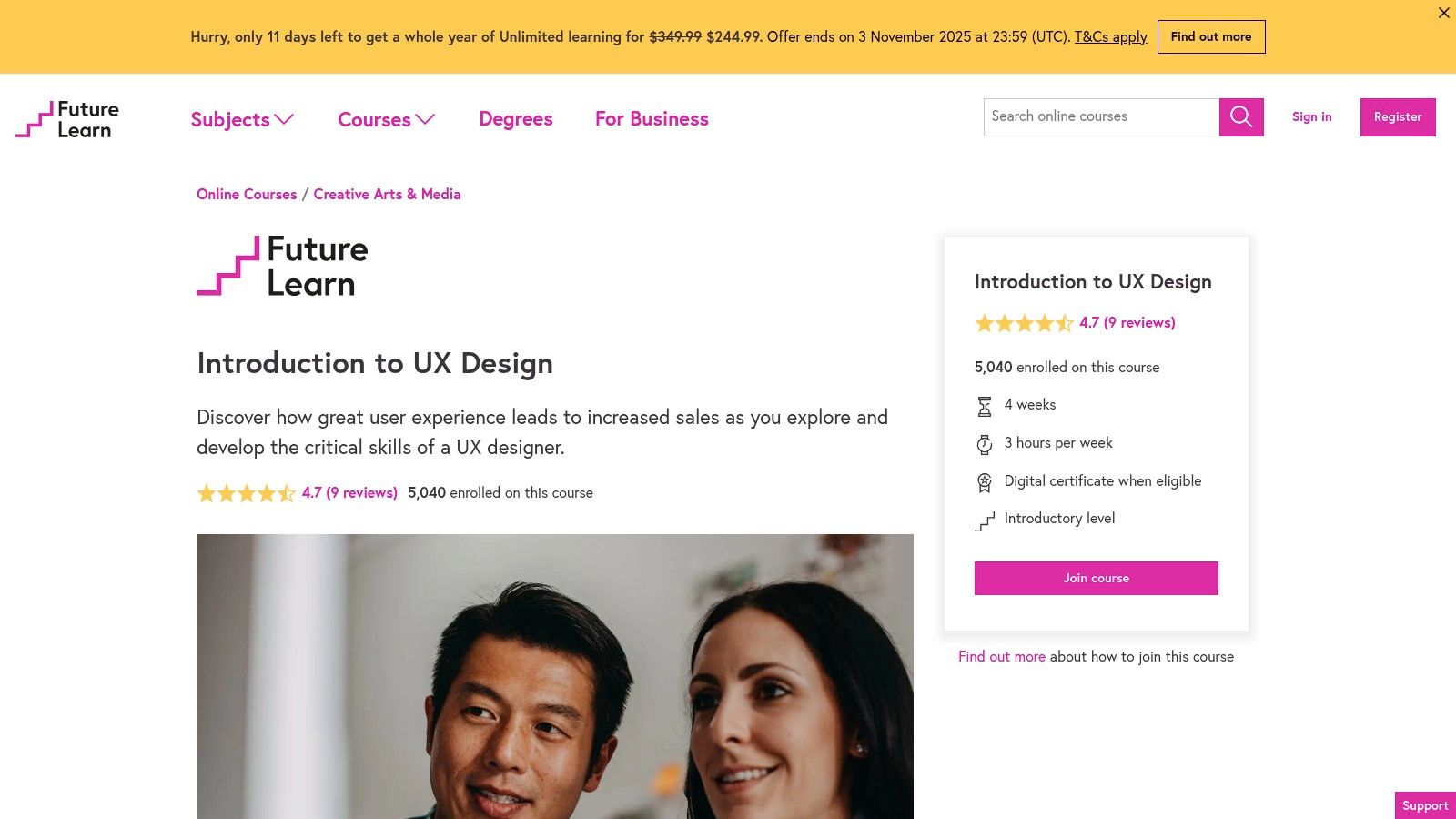Screen dimensions: 1456x819
Task: Click the Sign in link
Action: coord(1311,117)
